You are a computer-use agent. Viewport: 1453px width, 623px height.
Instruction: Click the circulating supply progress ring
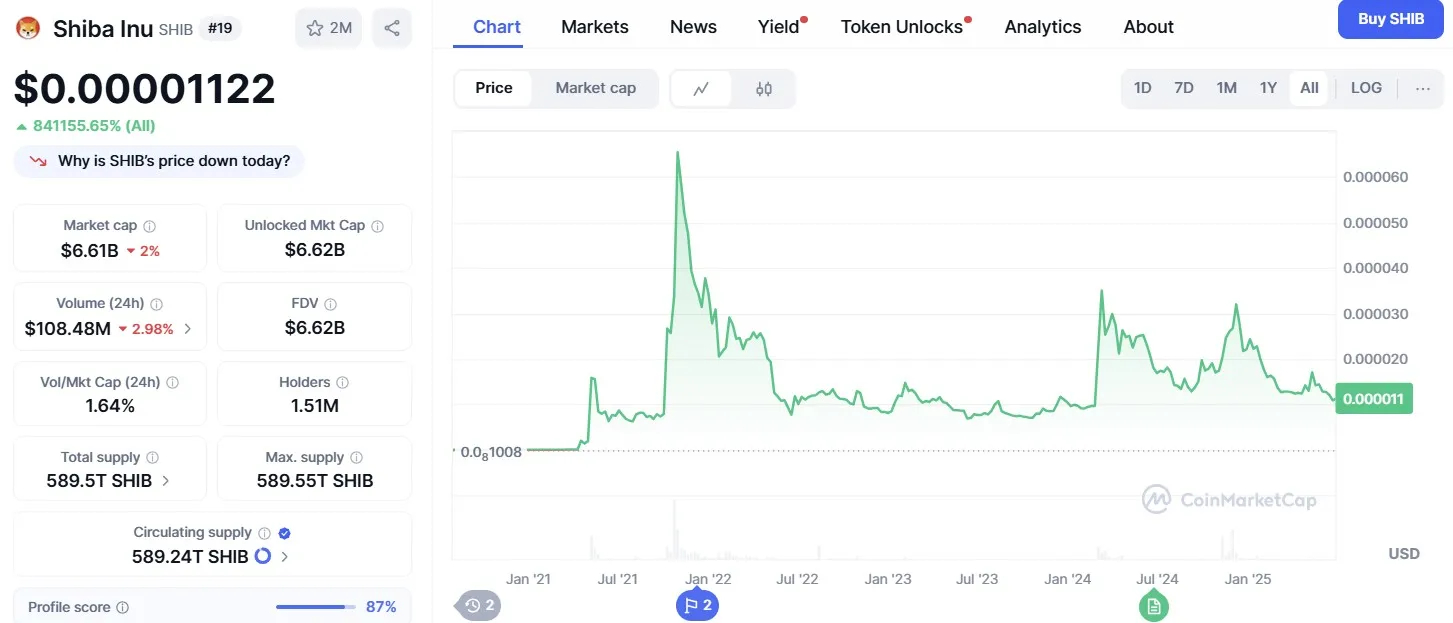click(x=263, y=556)
